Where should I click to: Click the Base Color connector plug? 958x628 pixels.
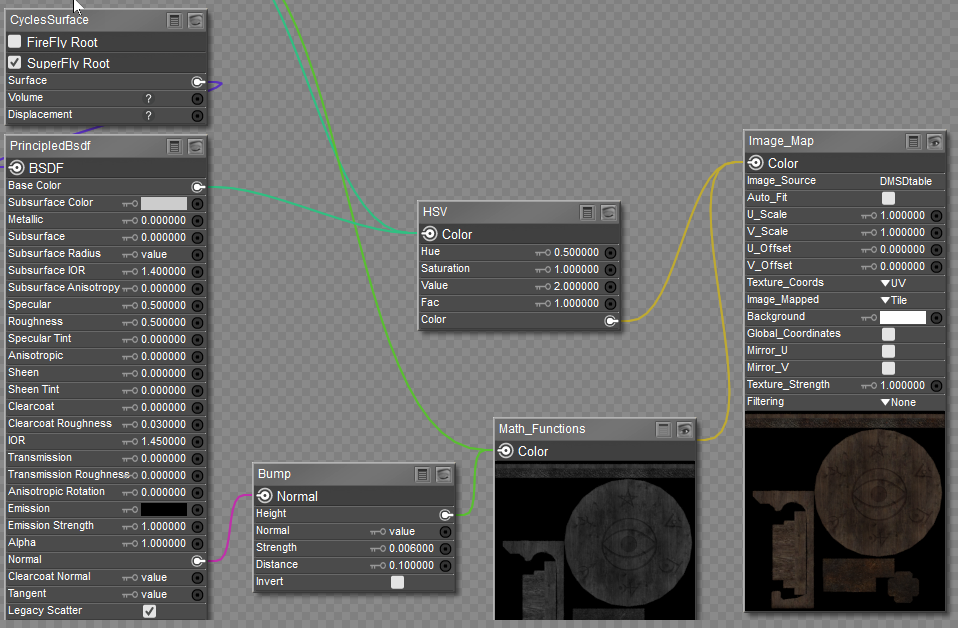[198, 186]
